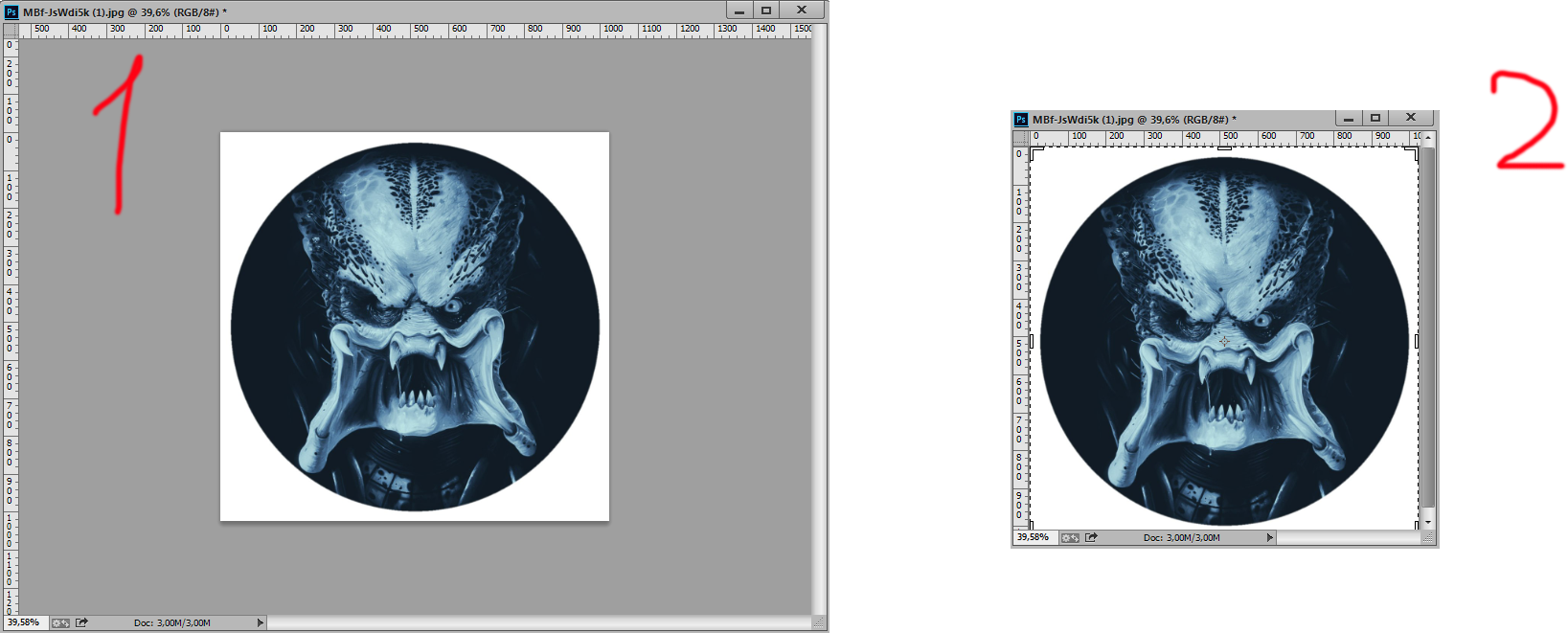The width and height of the screenshot is (1568, 633).
Task: Click the 39,58% zoom field in the right window
Action: (x=1034, y=538)
